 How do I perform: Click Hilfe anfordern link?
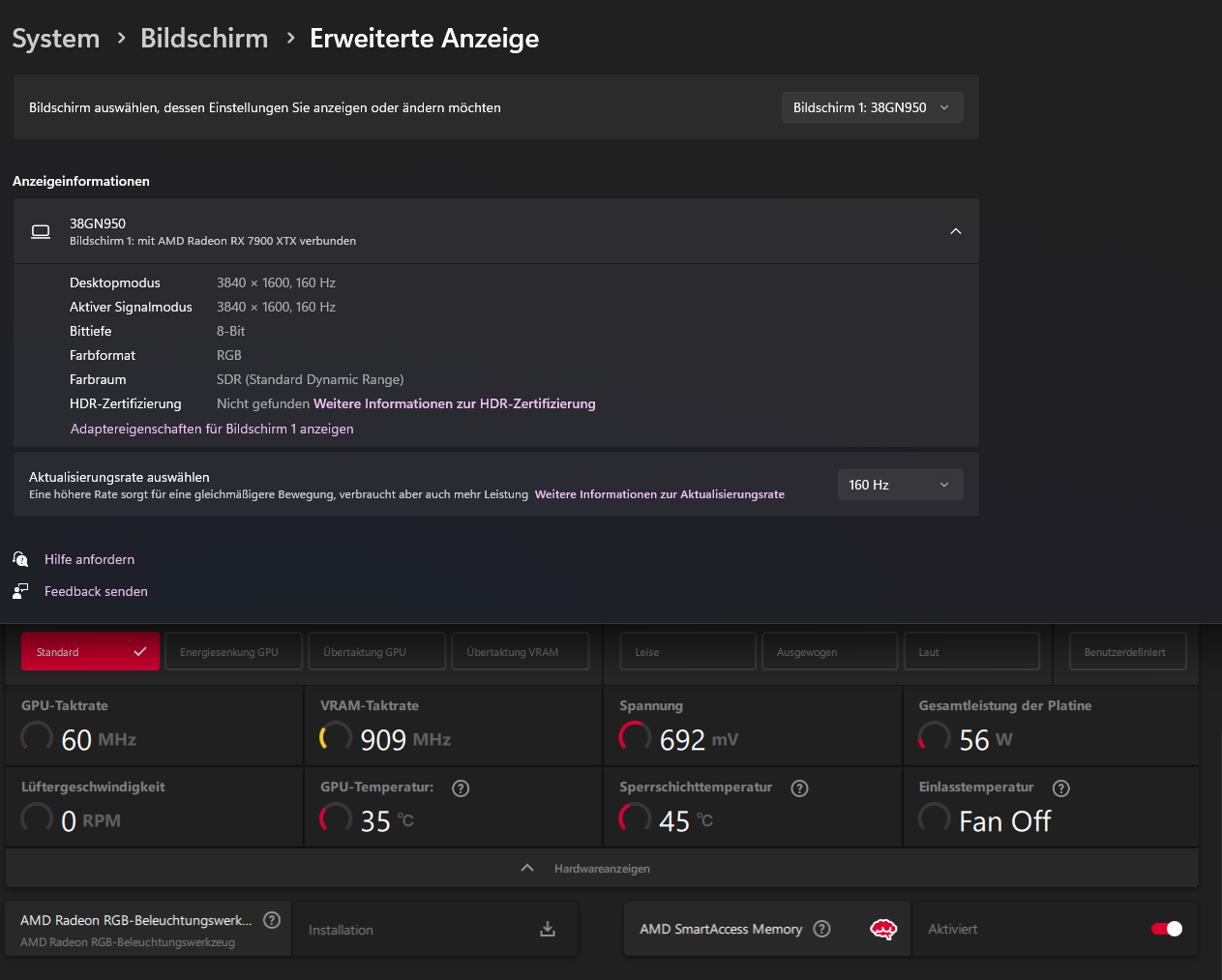[89, 559]
